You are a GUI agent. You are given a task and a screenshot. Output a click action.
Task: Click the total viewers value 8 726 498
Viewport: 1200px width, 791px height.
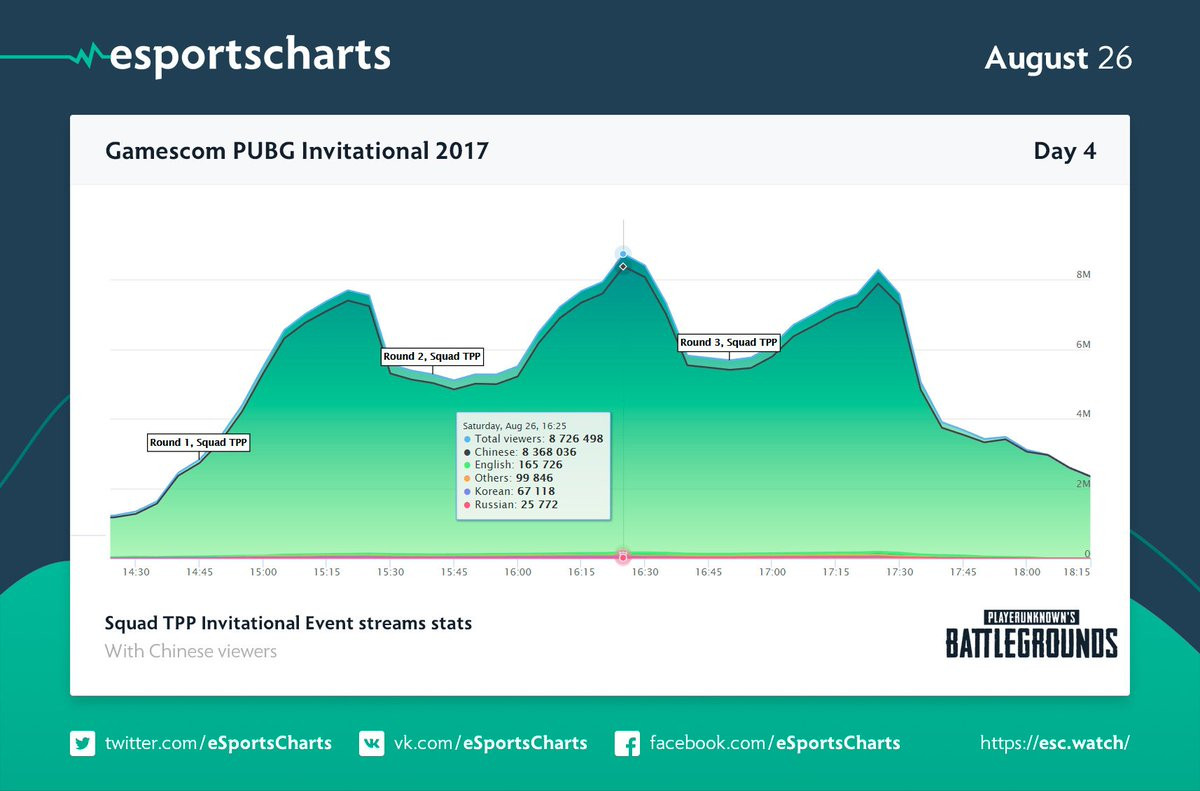coord(576,439)
